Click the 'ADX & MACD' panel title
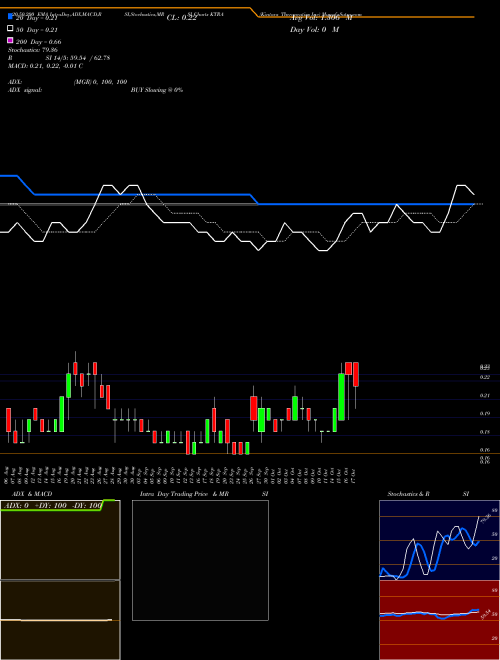 click(32, 494)
